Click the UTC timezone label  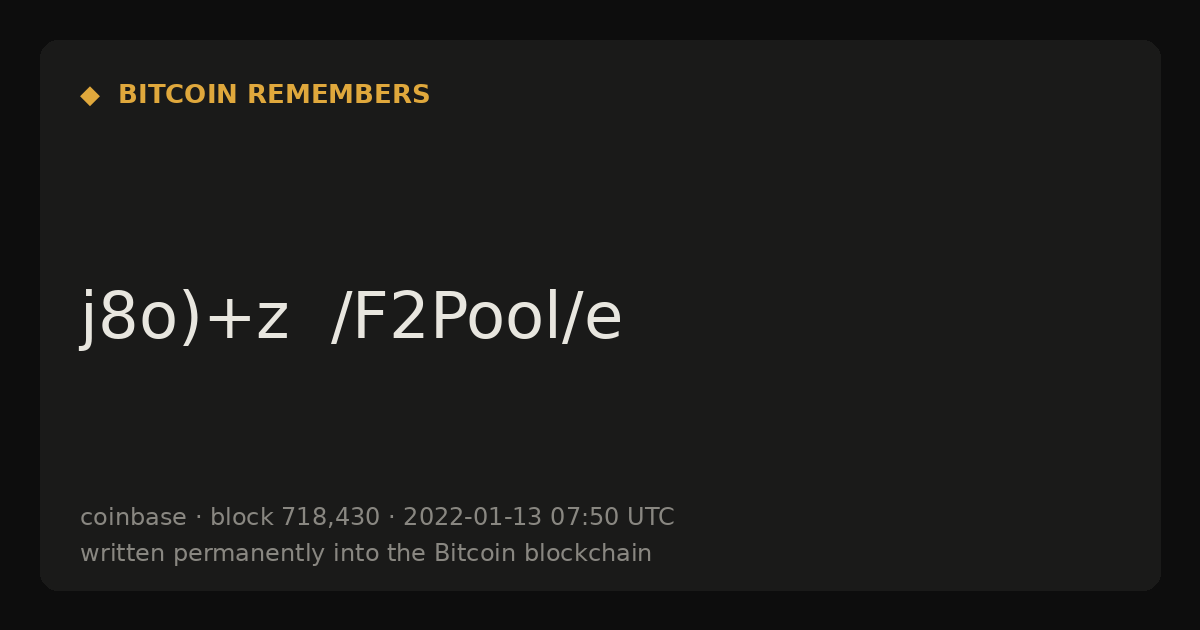click(651, 517)
